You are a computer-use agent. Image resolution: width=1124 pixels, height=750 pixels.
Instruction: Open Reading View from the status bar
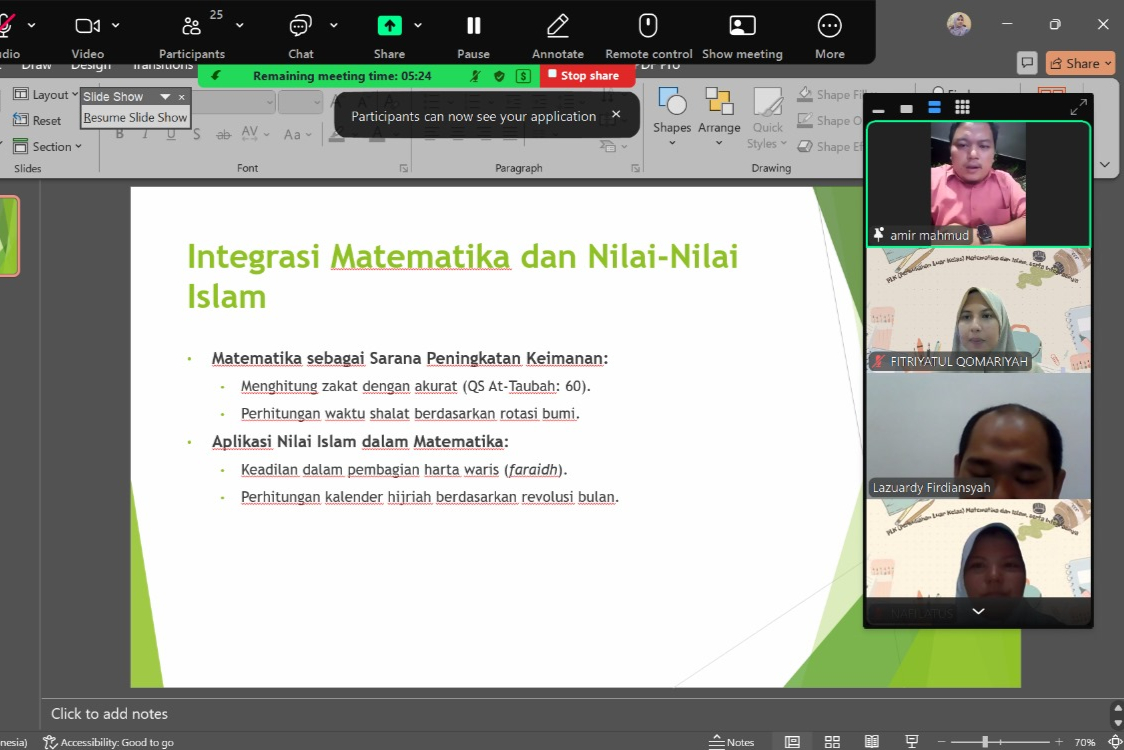[x=871, y=742]
